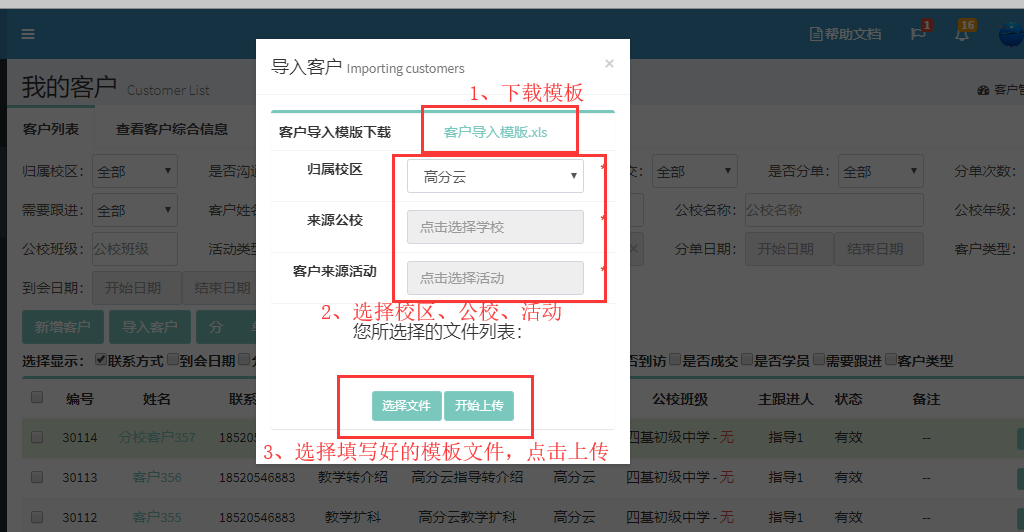The image size is (1024, 532).
Task: Open the 是否分单 filter dropdown
Action: (880, 171)
